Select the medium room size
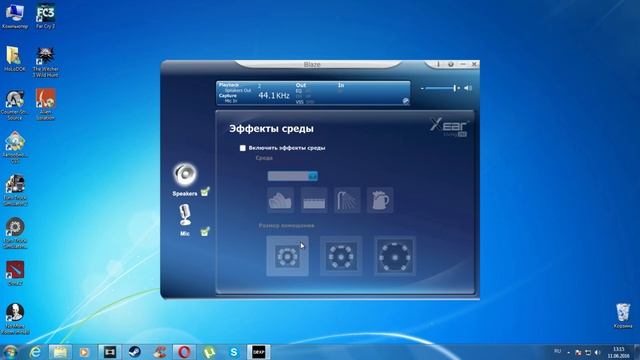This screenshot has width=640, height=360. (x=341, y=256)
